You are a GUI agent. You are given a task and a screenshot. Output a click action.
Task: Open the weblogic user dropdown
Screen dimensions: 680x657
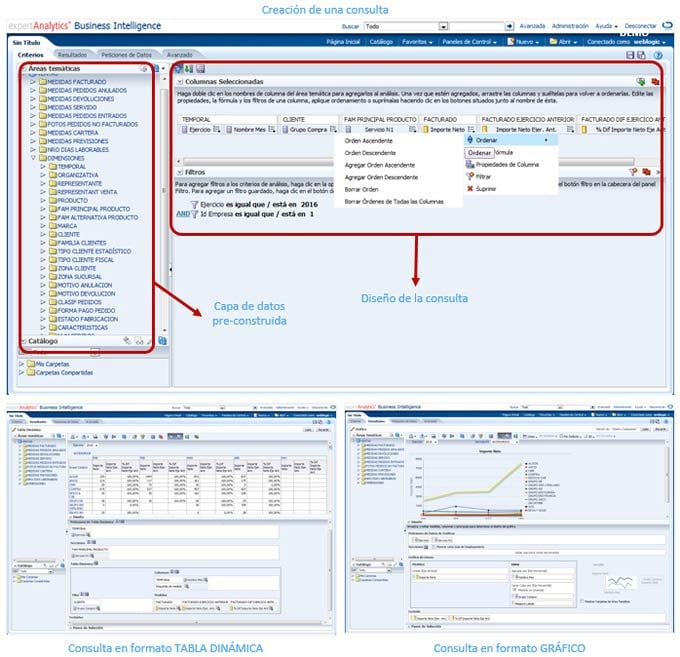(x=650, y=42)
